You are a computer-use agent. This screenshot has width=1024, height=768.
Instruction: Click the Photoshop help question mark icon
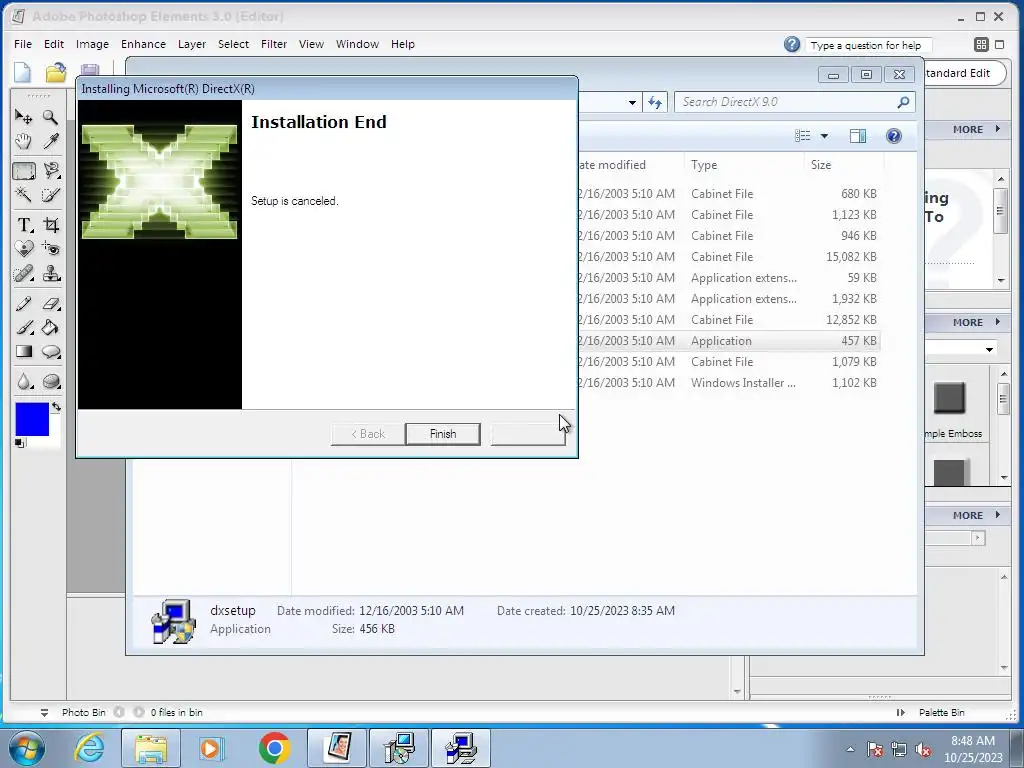click(792, 44)
